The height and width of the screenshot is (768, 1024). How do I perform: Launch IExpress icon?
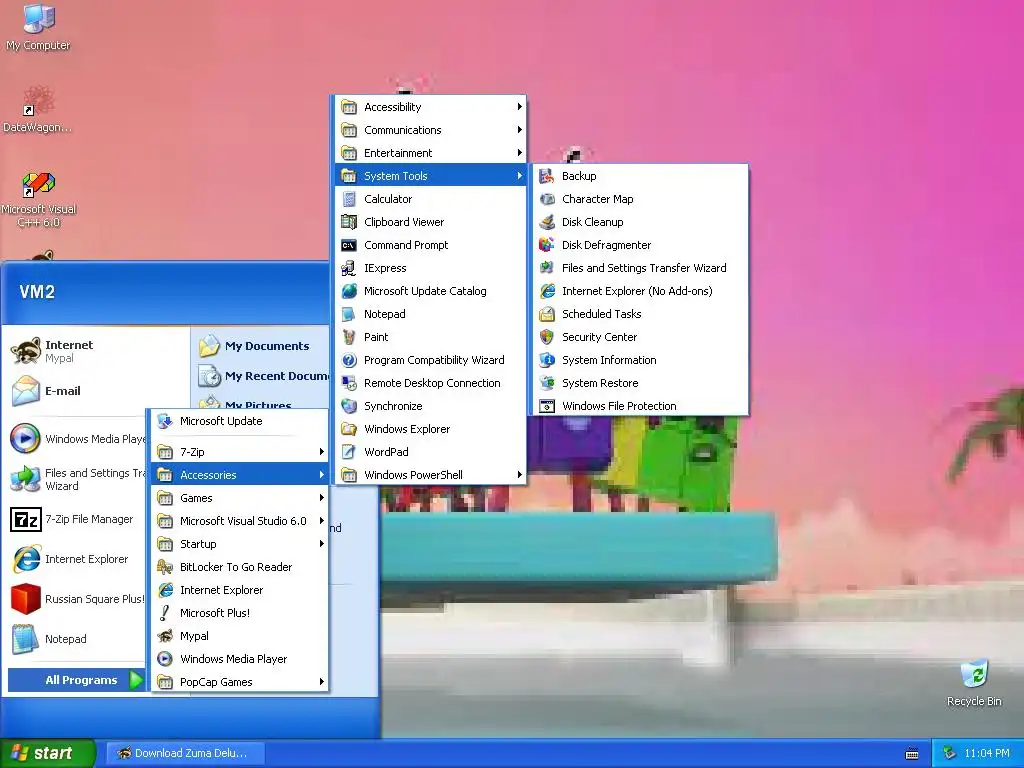[x=349, y=268]
